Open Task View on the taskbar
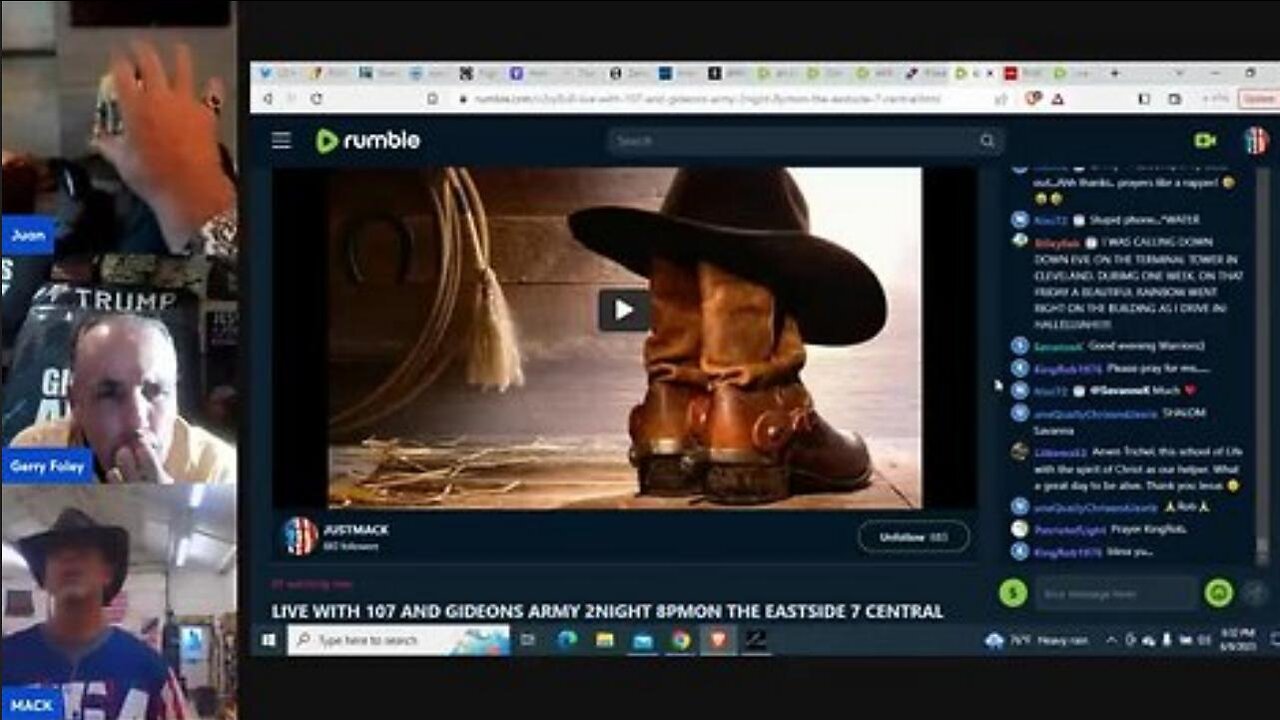The image size is (1280, 720). click(527, 640)
